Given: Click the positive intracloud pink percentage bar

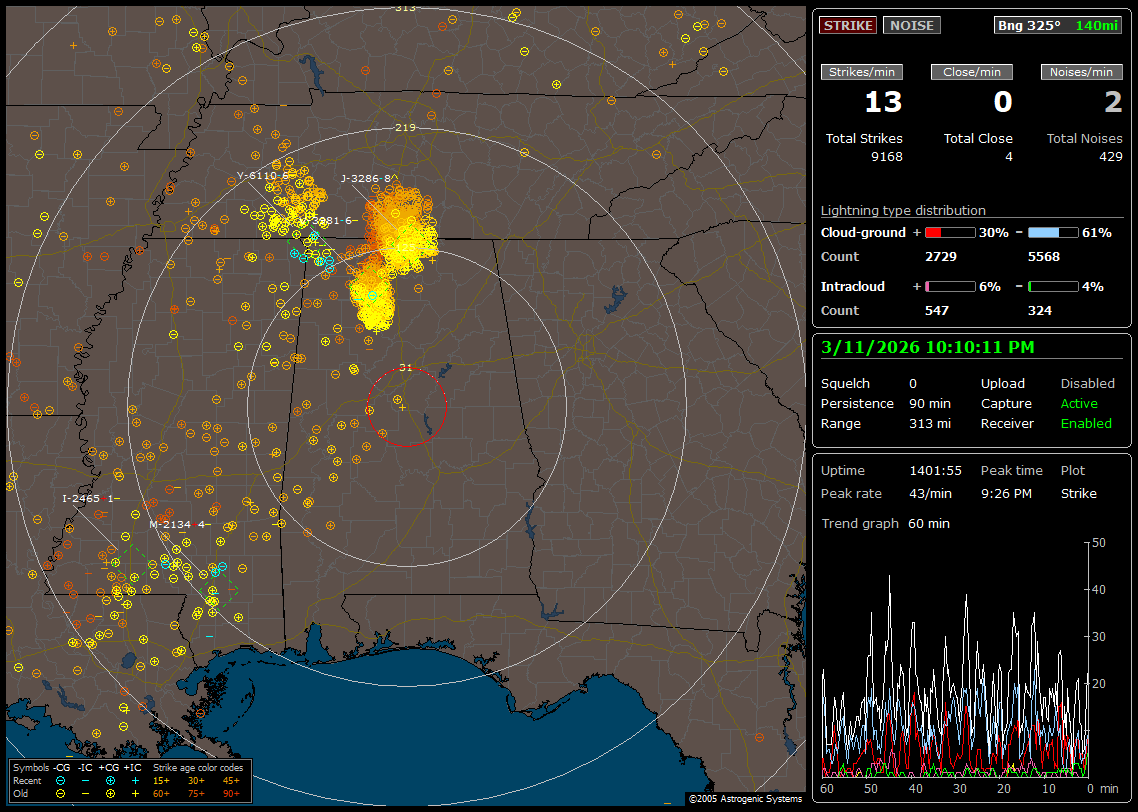Looking at the screenshot, I should click(949, 286).
